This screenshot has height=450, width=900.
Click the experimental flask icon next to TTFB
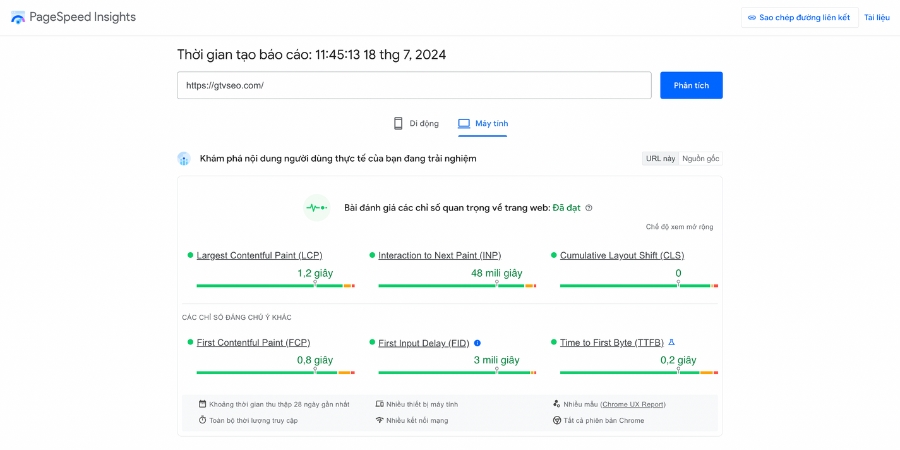click(672, 343)
